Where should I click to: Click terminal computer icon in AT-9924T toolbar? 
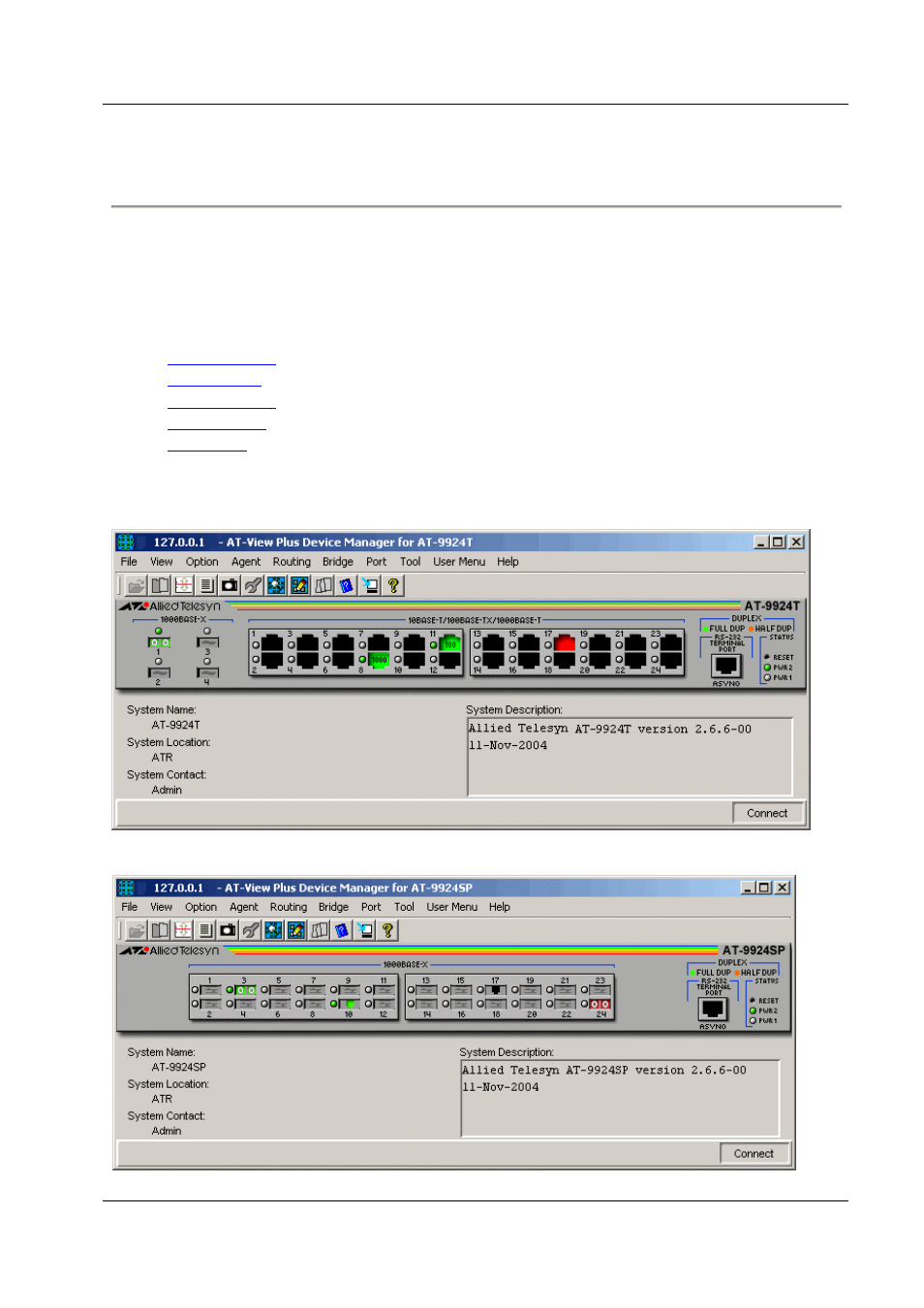(370, 585)
